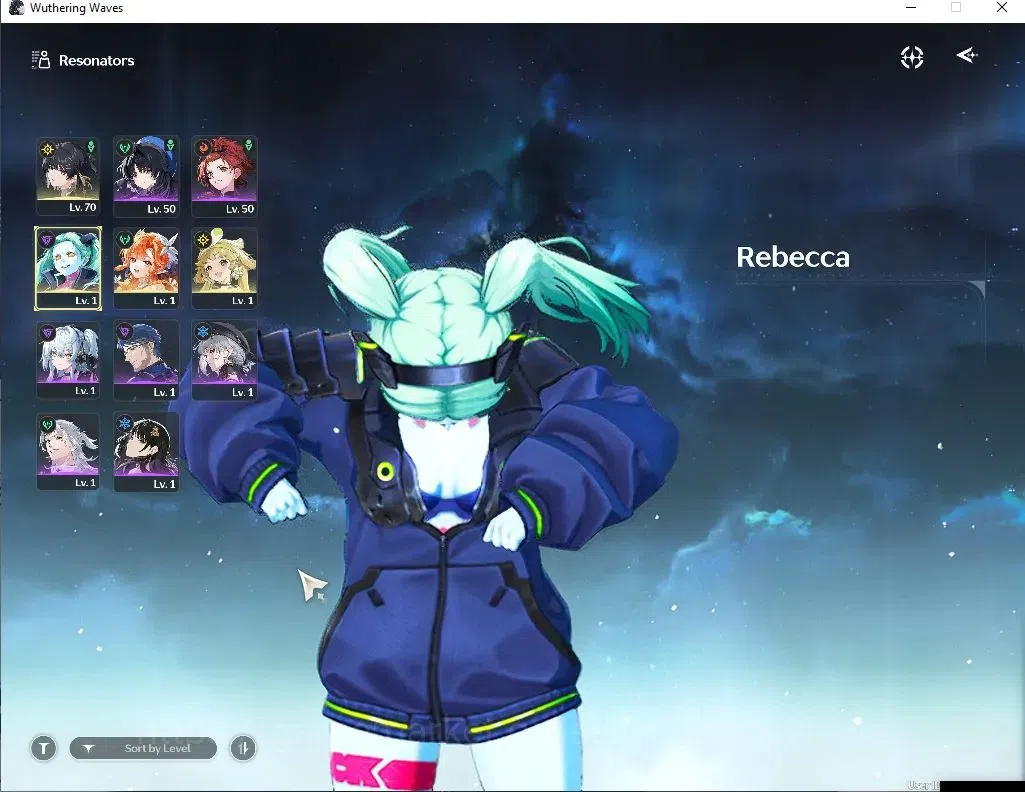Viewport: 1025px width, 792px height.
Task: Select the teal-haired Rebecca portrait
Action: 67,268
